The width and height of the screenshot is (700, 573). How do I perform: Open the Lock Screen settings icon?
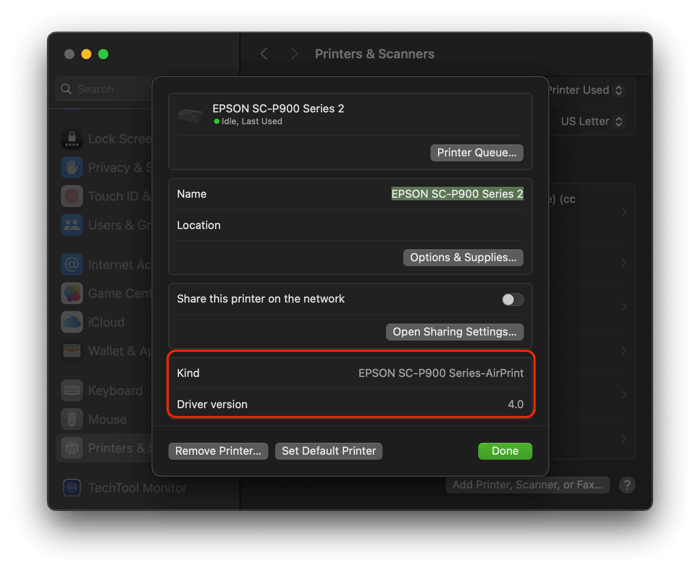click(x=72, y=139)
